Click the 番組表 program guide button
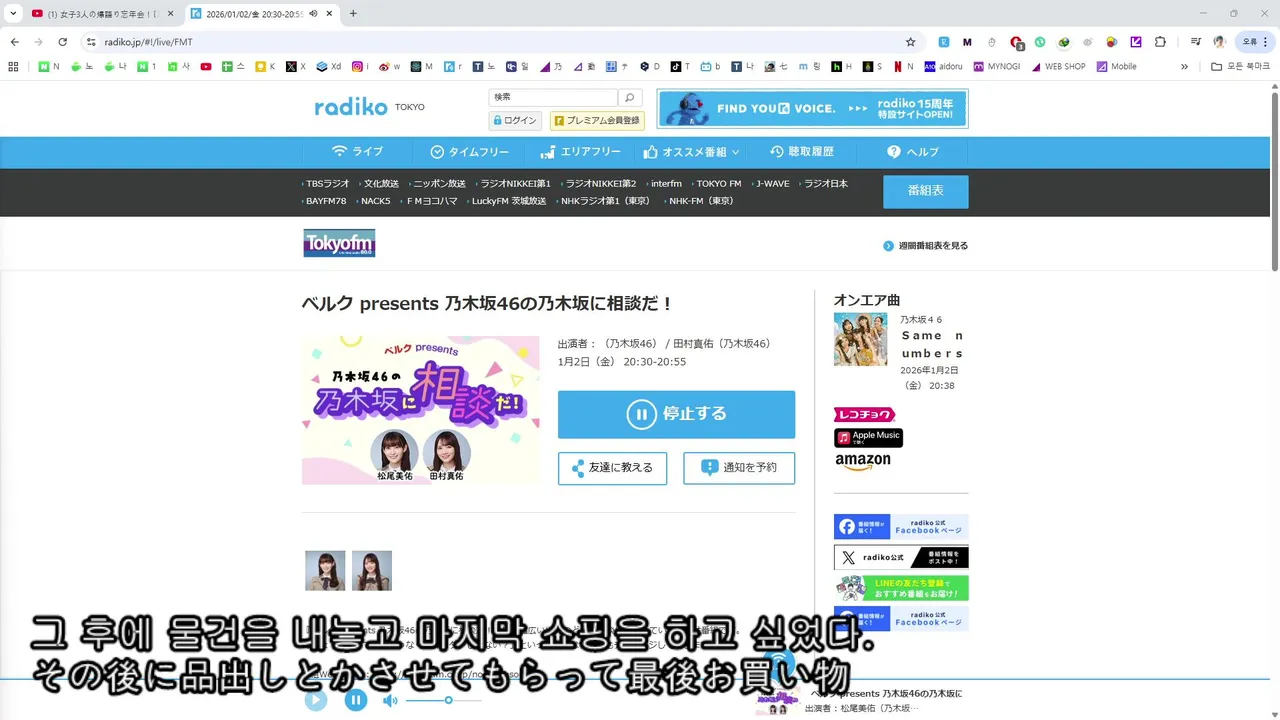The width and height of the screenshot is (1280, 720). [925, 191]
